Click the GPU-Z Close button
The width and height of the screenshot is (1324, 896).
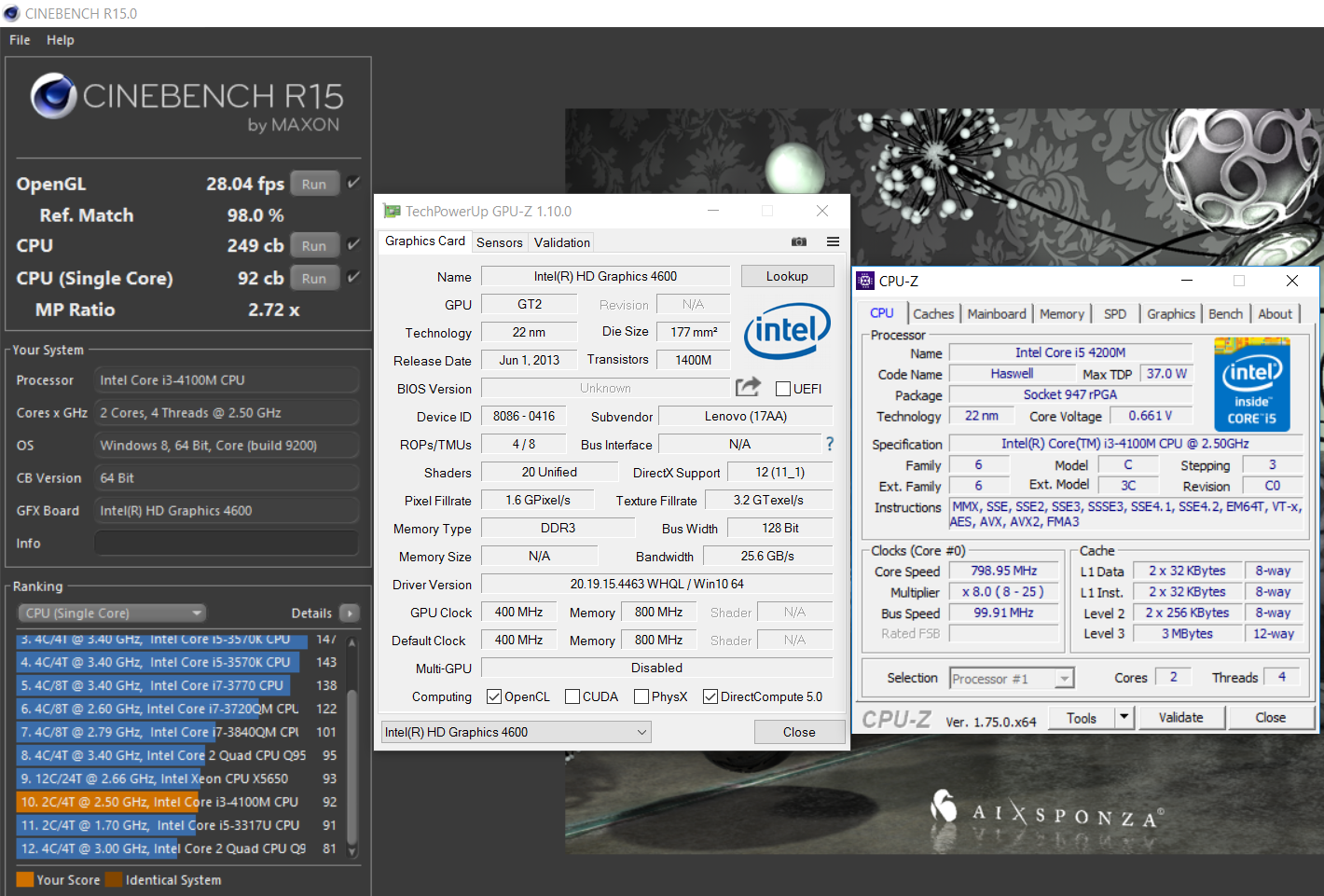(x=799, y=732)
